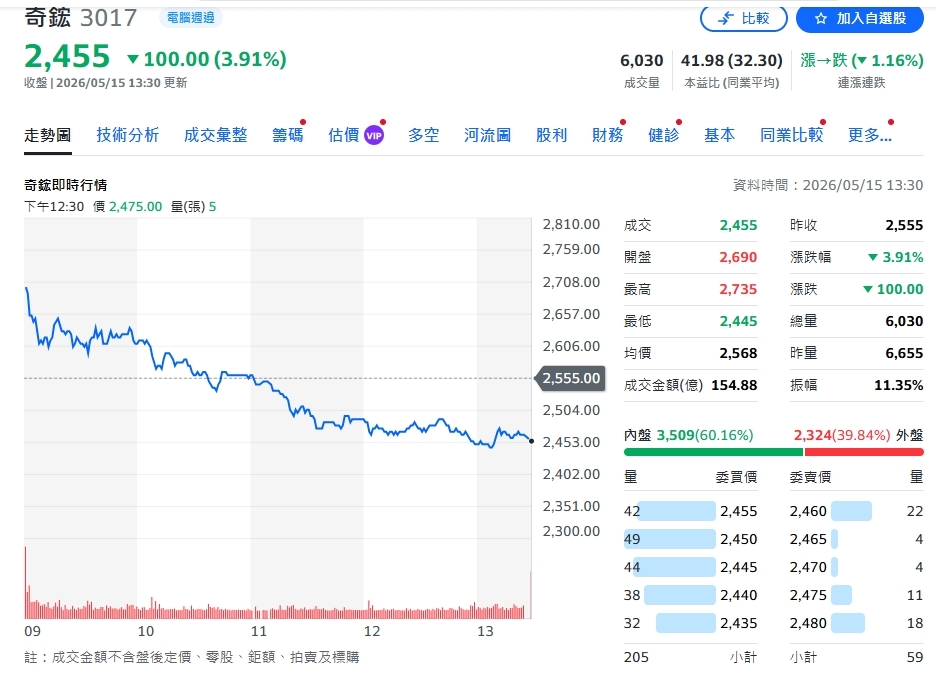The image size is (936, 682).
Task: Click the red 外盤 ratio bar
Action: click(864, 452)
